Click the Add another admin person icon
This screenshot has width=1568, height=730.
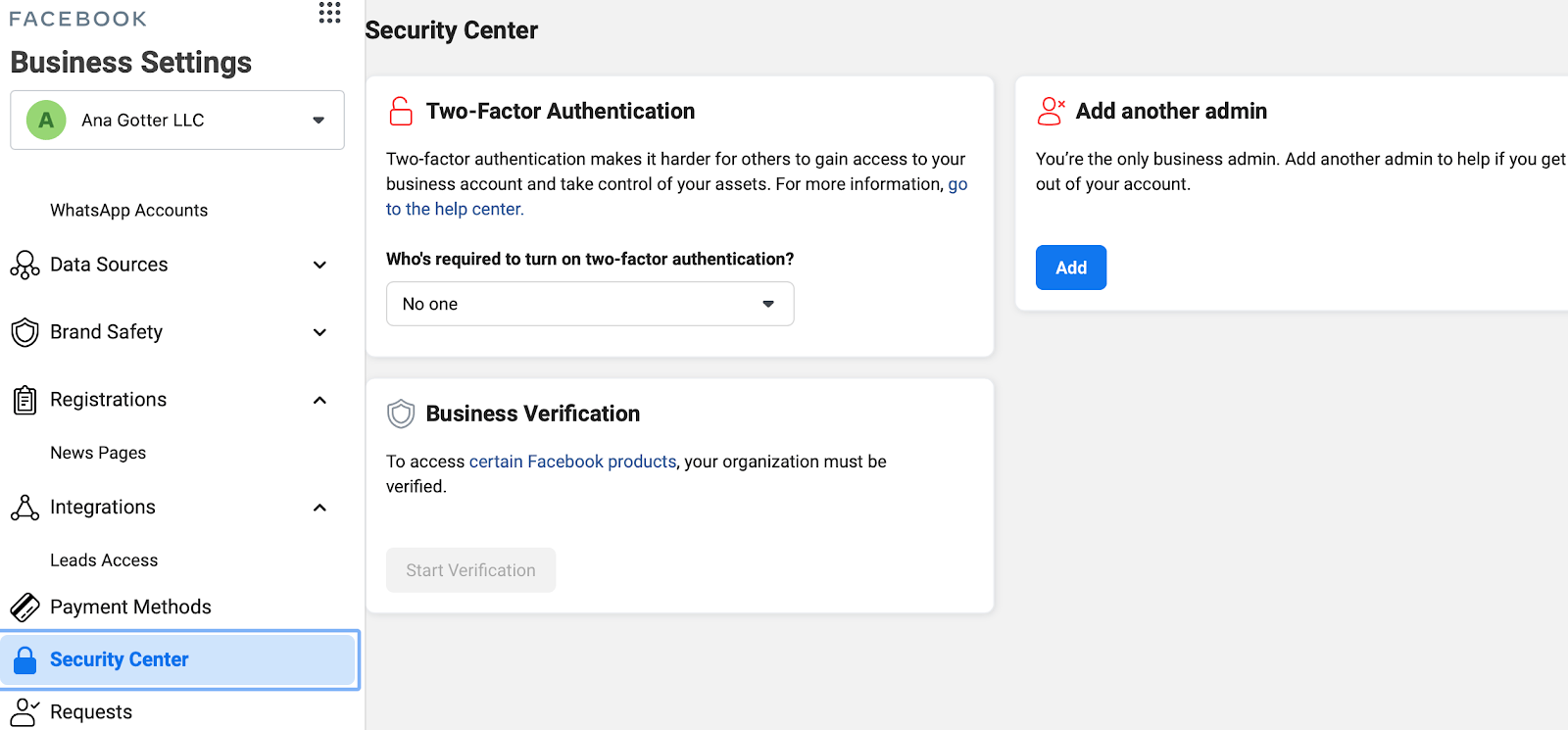coord(1051,111)
